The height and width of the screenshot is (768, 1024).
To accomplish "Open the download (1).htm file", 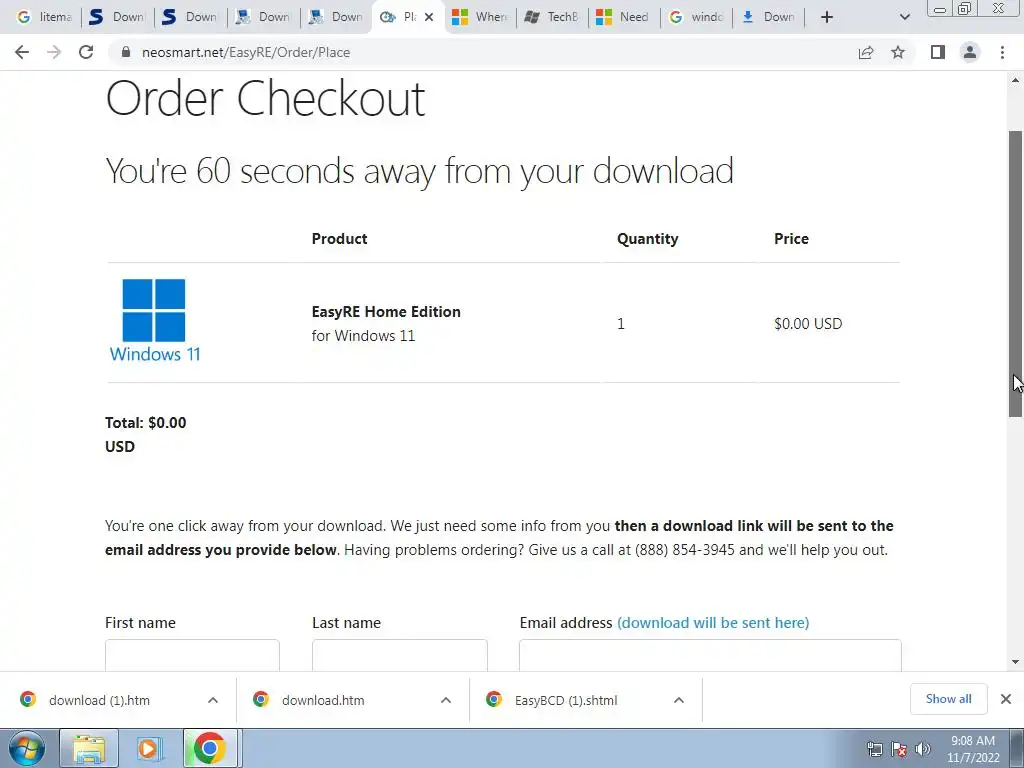I will [x=99, y=700].
